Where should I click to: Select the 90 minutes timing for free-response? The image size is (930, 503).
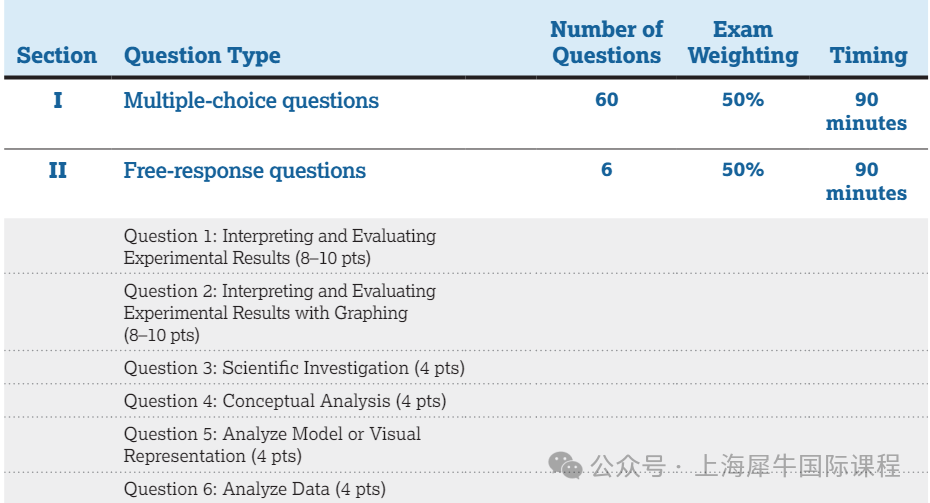[x=866, y=181]
